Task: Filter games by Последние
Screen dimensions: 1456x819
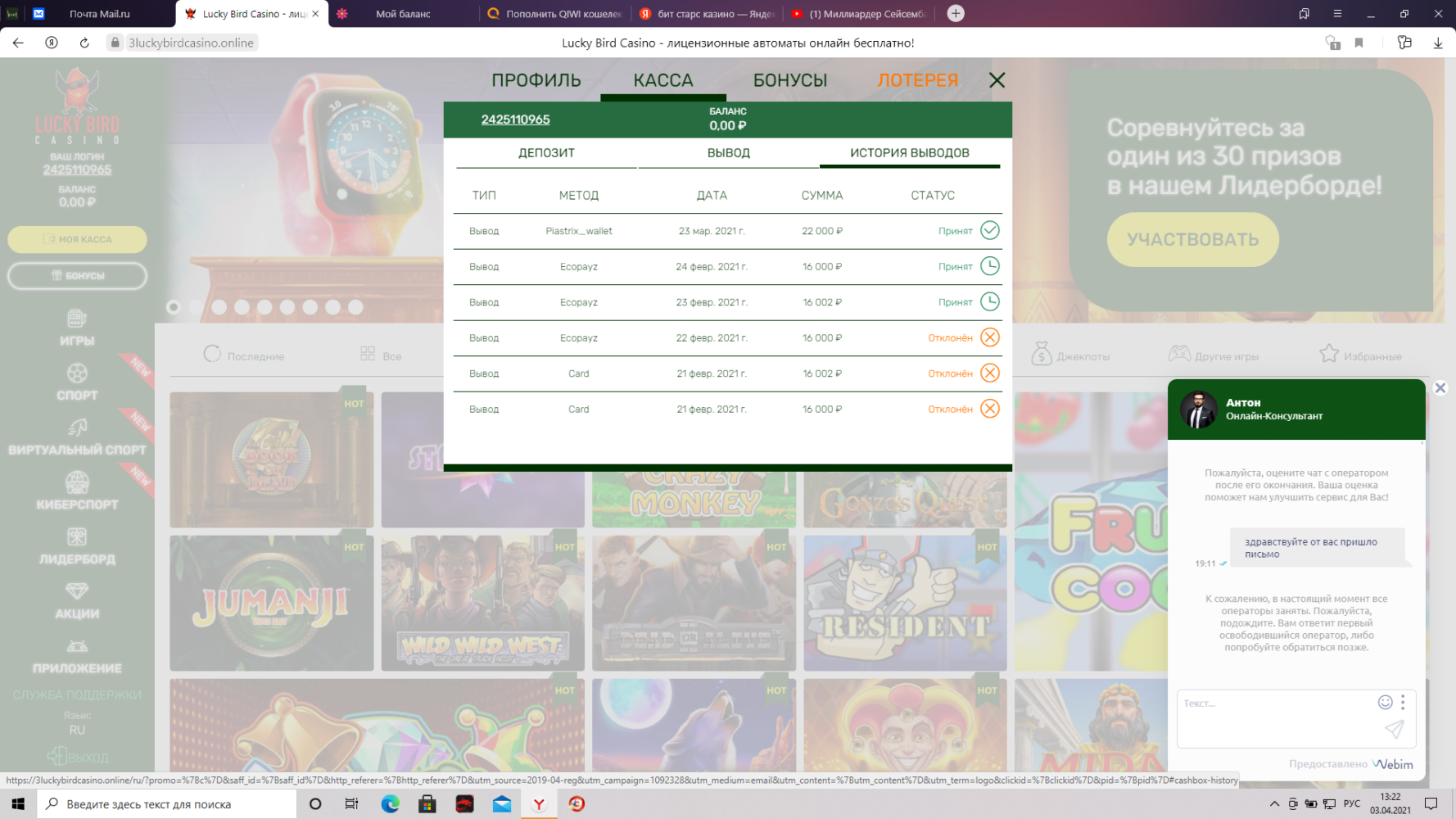Action: (244, 355)
